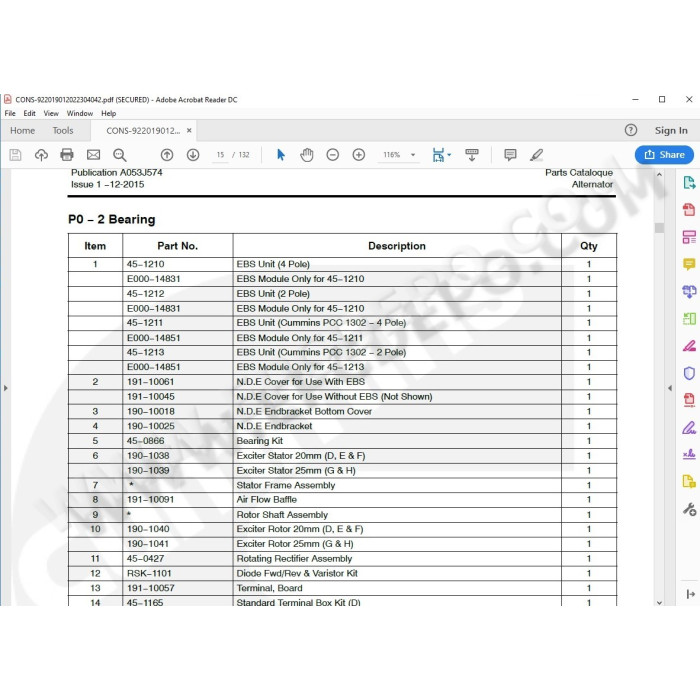The width and height of the screenshot is (700, 700).
Task: Open the Help question mark icon
Action: coord(630,130)
